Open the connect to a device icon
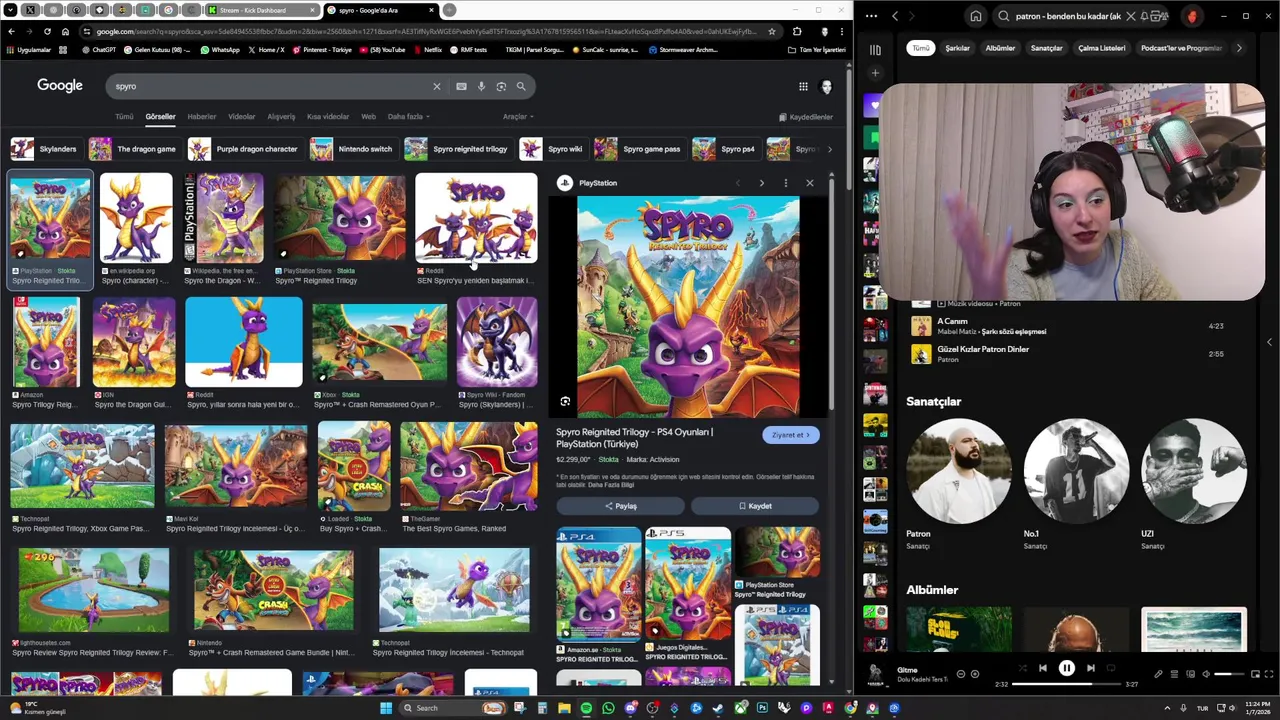The image size is (1280, 720). 1190,674
